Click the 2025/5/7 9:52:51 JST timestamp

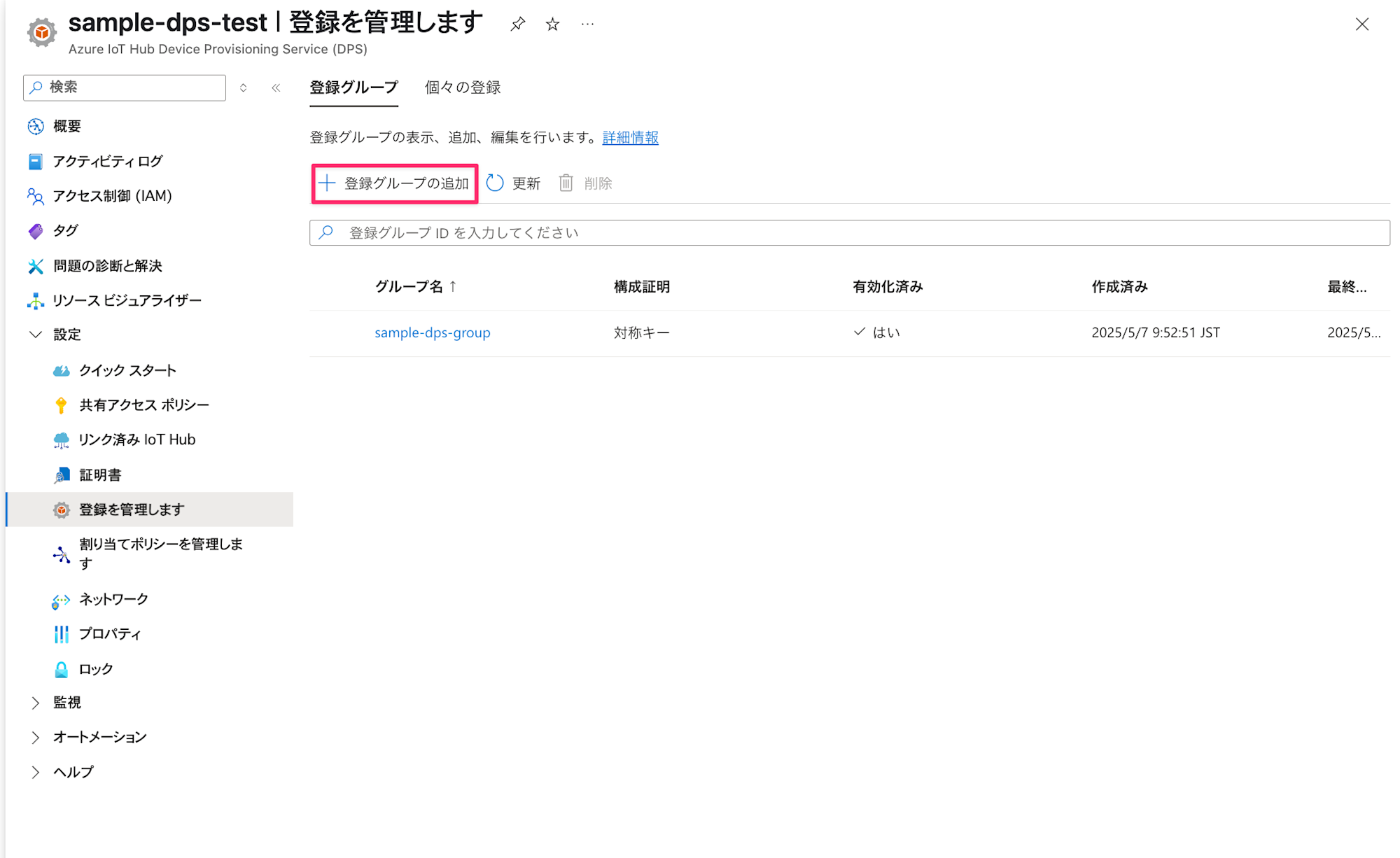[x=1156, y=332]
